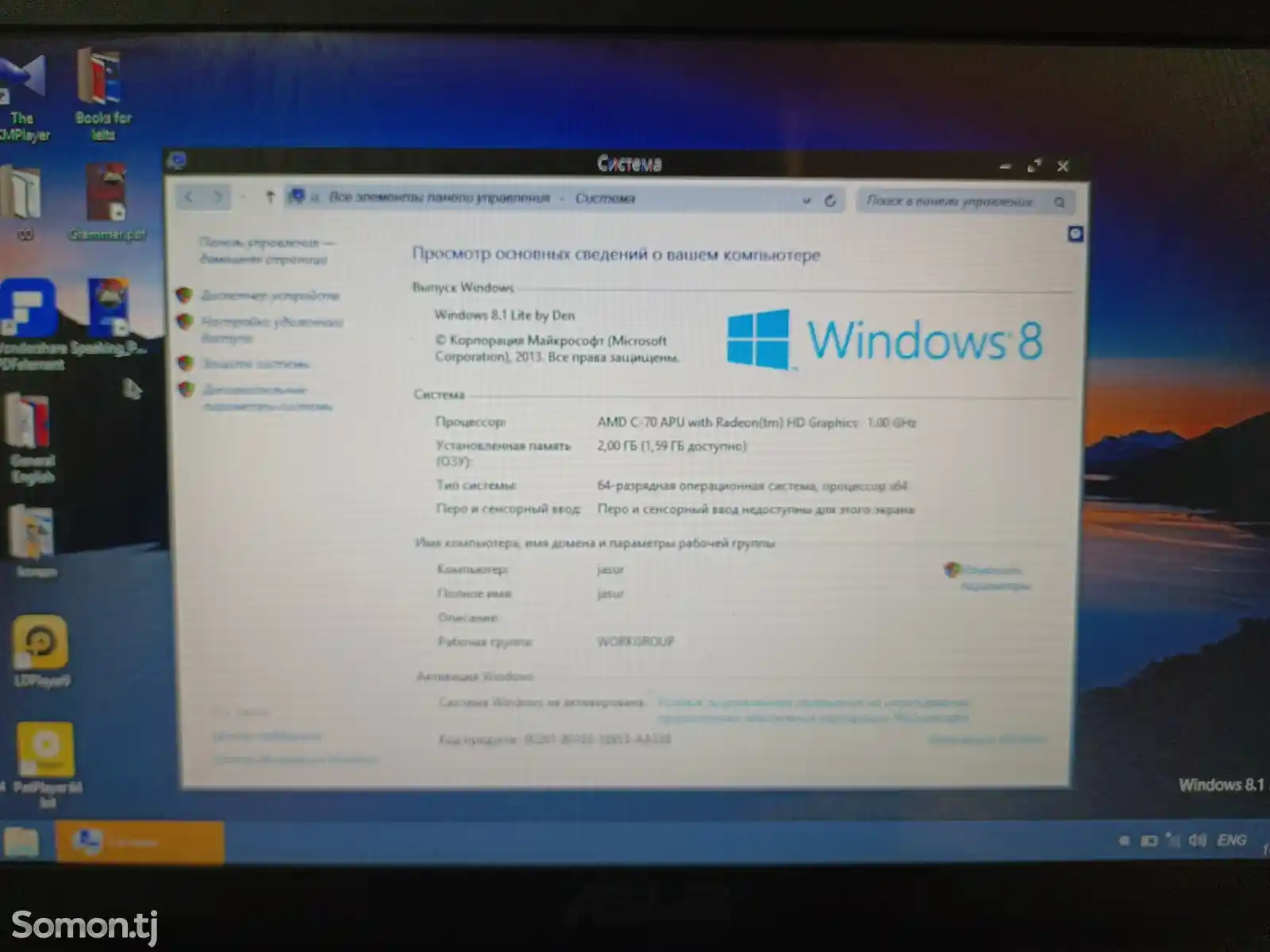Image resolution: width=1270 pixels, height=952 pixels.
Task: Launch LDPlayer9 from the desktop
Action: 41,651
